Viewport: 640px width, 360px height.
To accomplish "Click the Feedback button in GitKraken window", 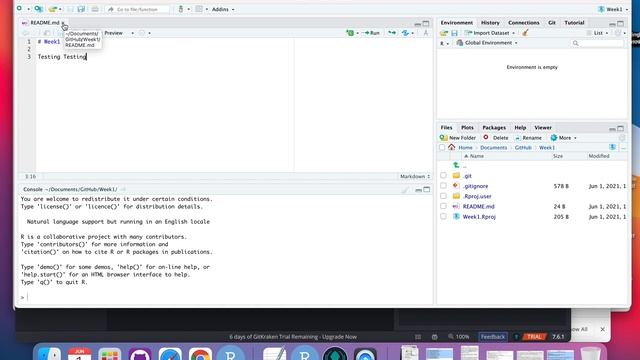I will [493, 337].
